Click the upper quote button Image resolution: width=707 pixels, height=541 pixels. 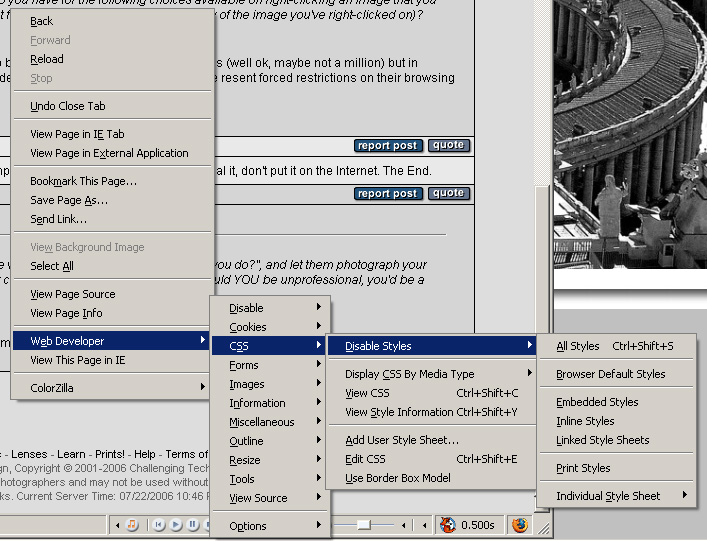pyautogui.click(x=449, y=145)
